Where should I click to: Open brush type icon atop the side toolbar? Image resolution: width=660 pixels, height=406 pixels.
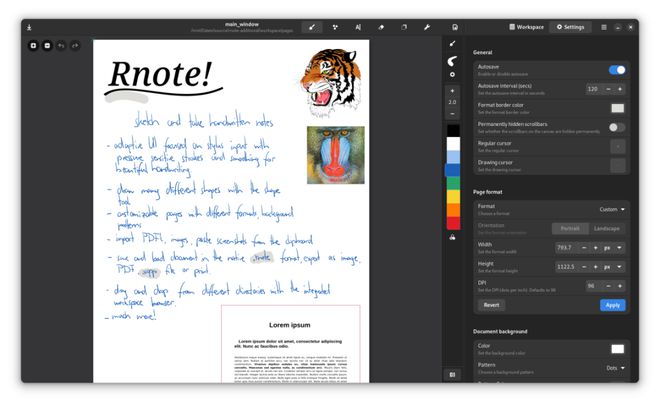[x=452, y=43]
